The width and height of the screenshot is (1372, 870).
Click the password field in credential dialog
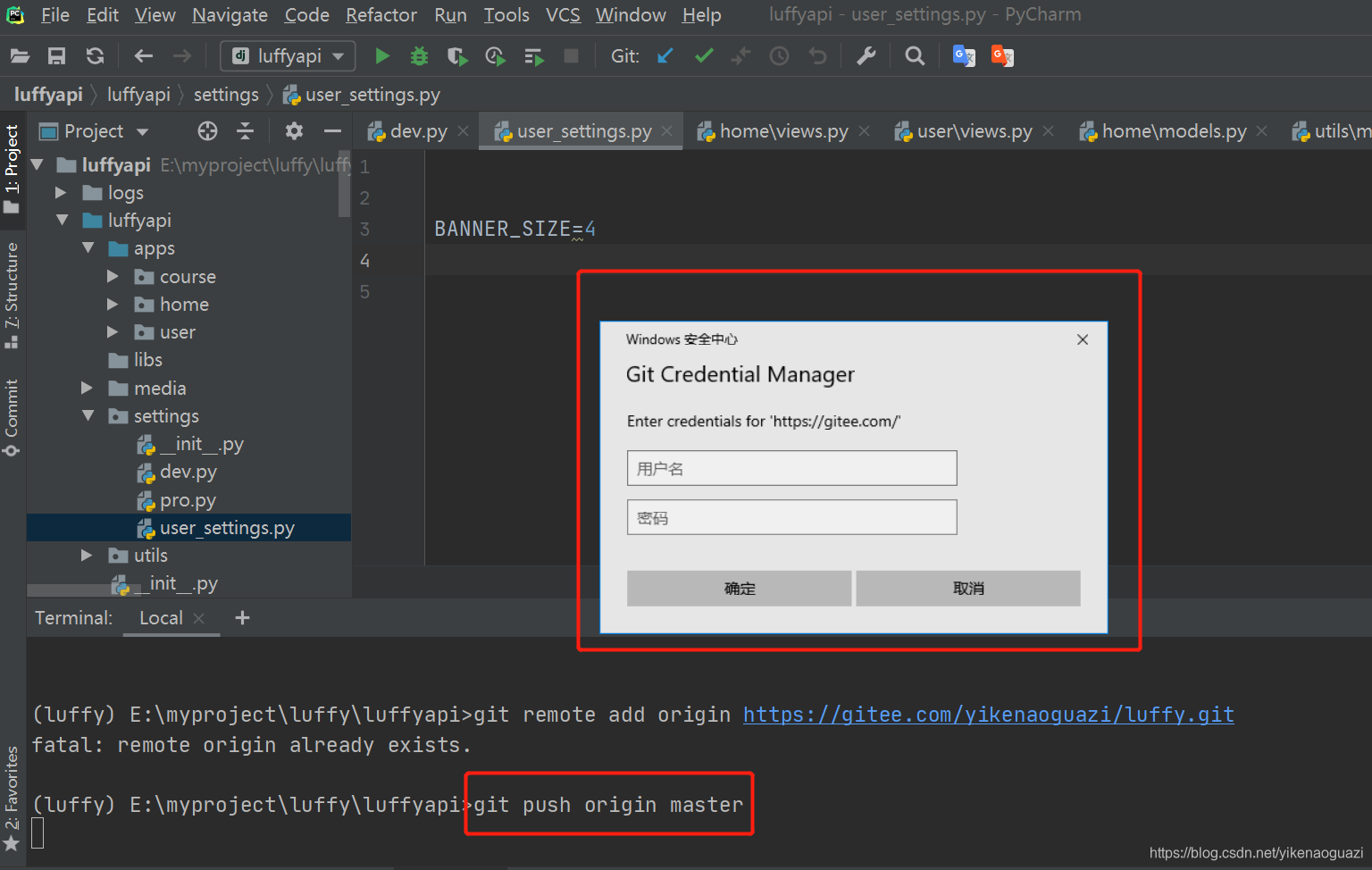(x=791, y=517)
